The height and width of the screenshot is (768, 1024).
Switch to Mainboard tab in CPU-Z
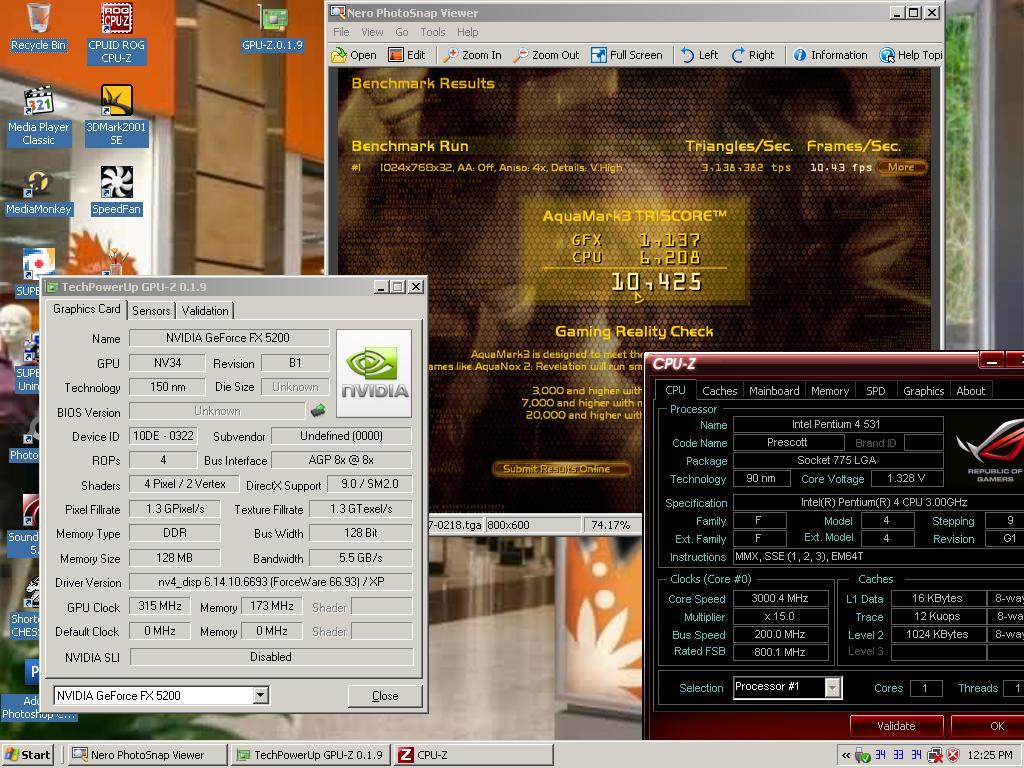[774, 391]
